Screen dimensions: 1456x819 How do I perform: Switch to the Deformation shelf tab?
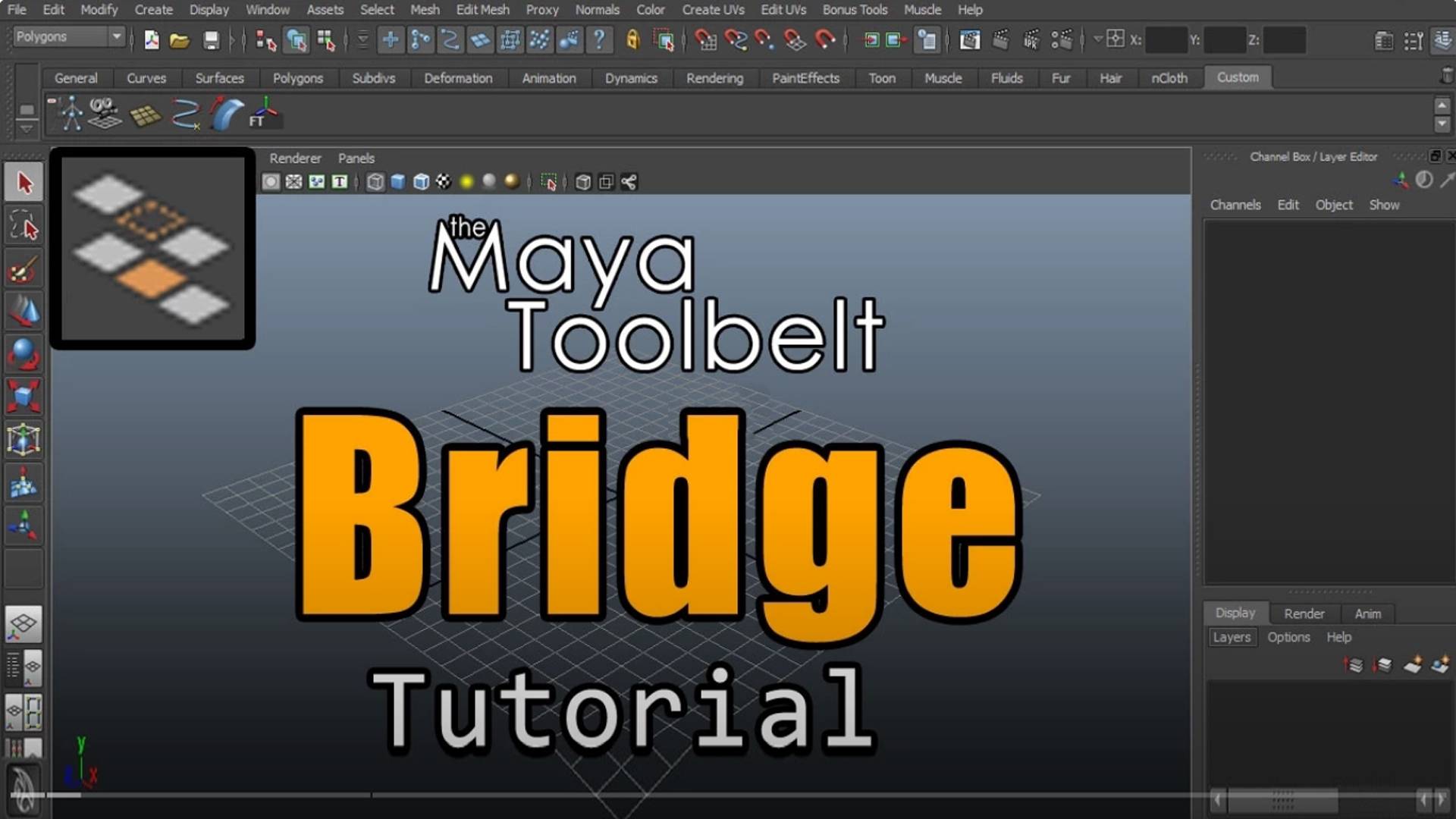click(x=458, y=78)
